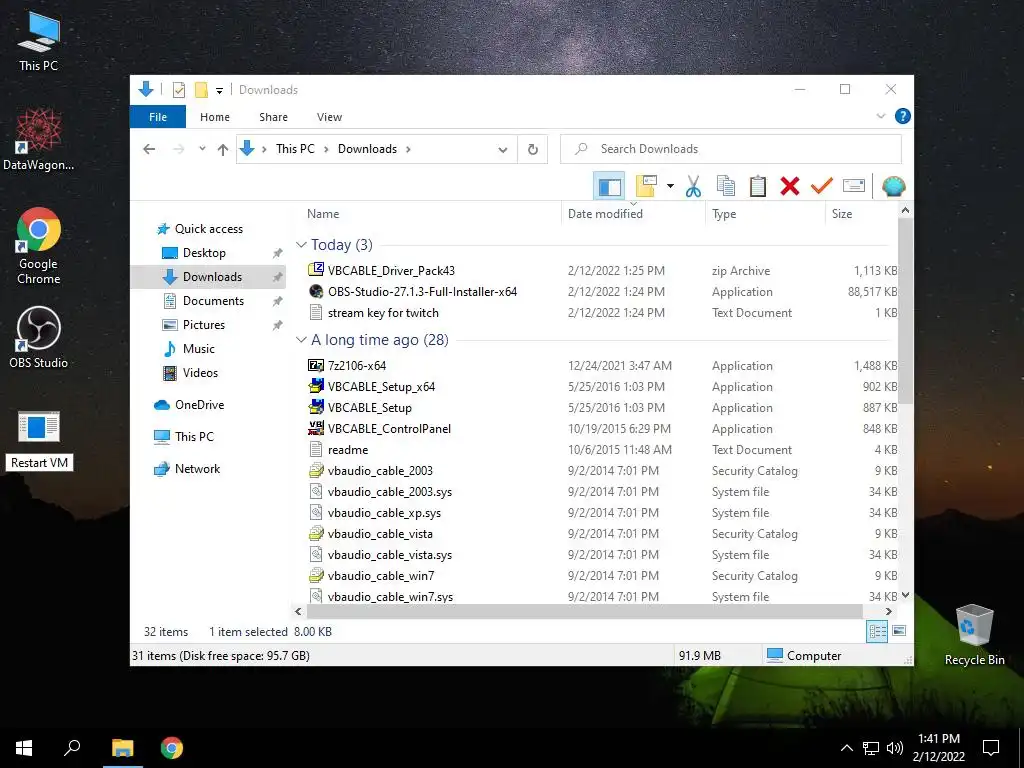1024x768 pixels.
Task: Select Desktop in the navigation pane
Action: (204, 253)
